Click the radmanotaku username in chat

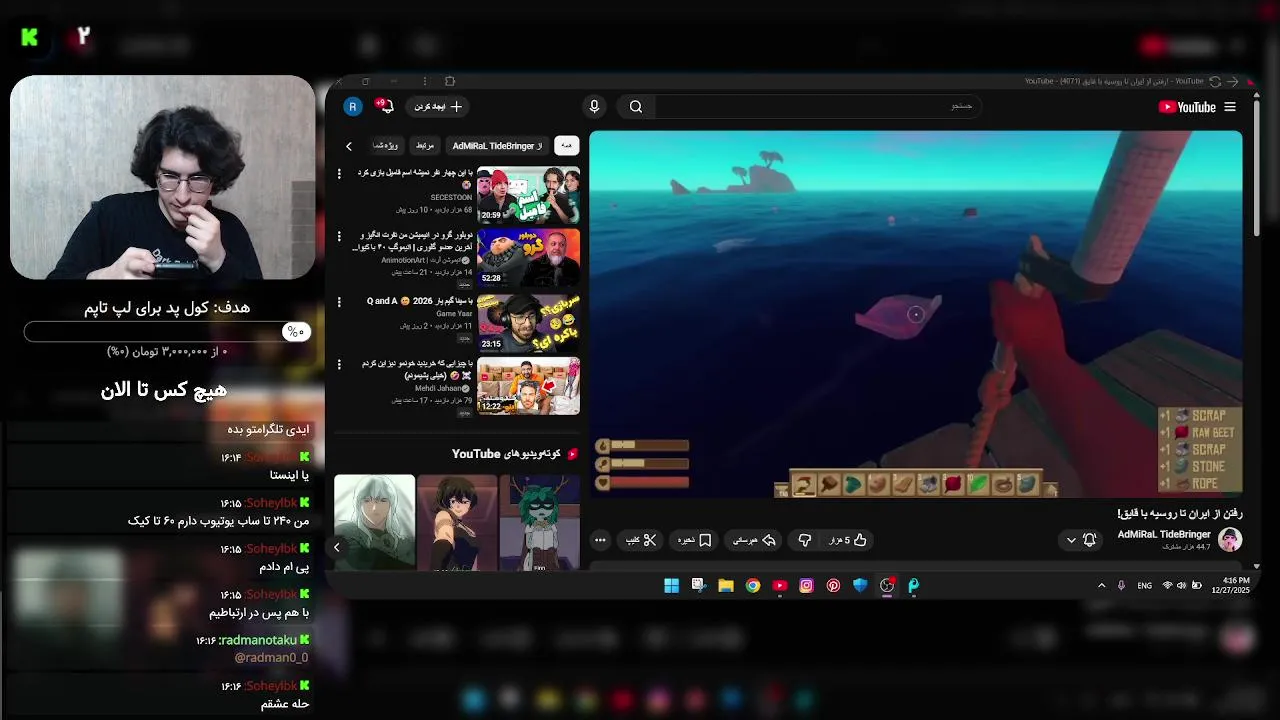coord(257,640)
